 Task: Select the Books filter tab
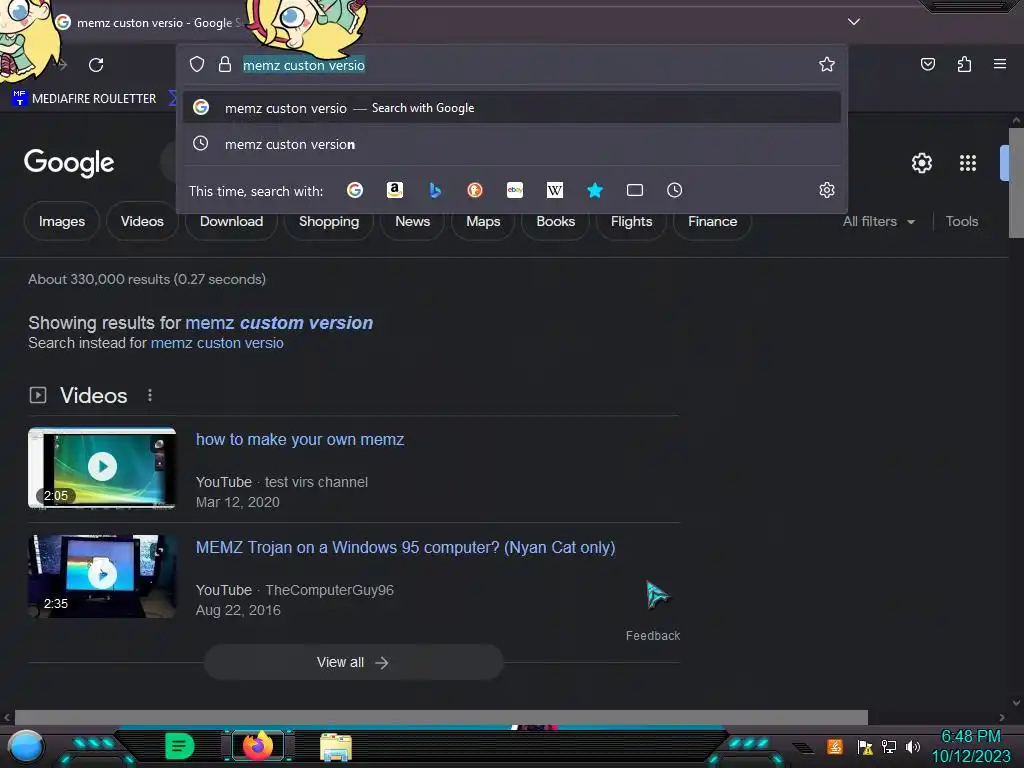(555, 221)
